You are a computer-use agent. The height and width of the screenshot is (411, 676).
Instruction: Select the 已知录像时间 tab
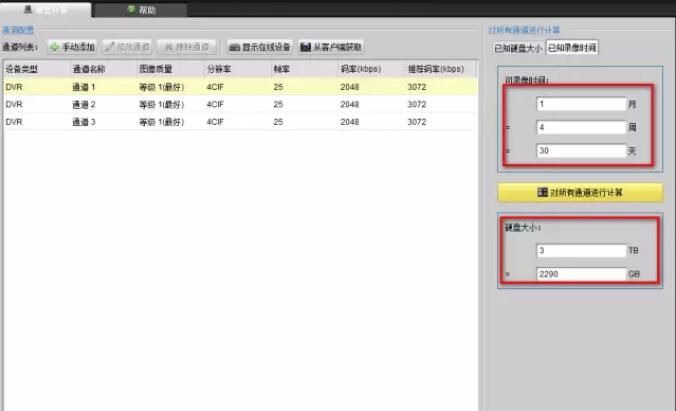[571, 47]
